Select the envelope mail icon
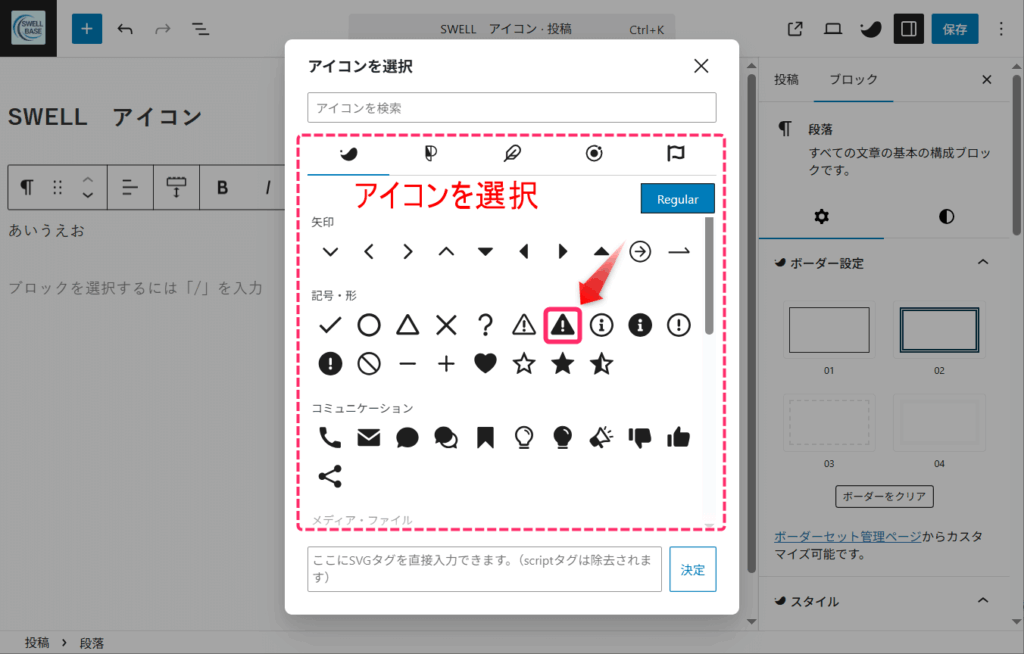 [x=369, y=438]
